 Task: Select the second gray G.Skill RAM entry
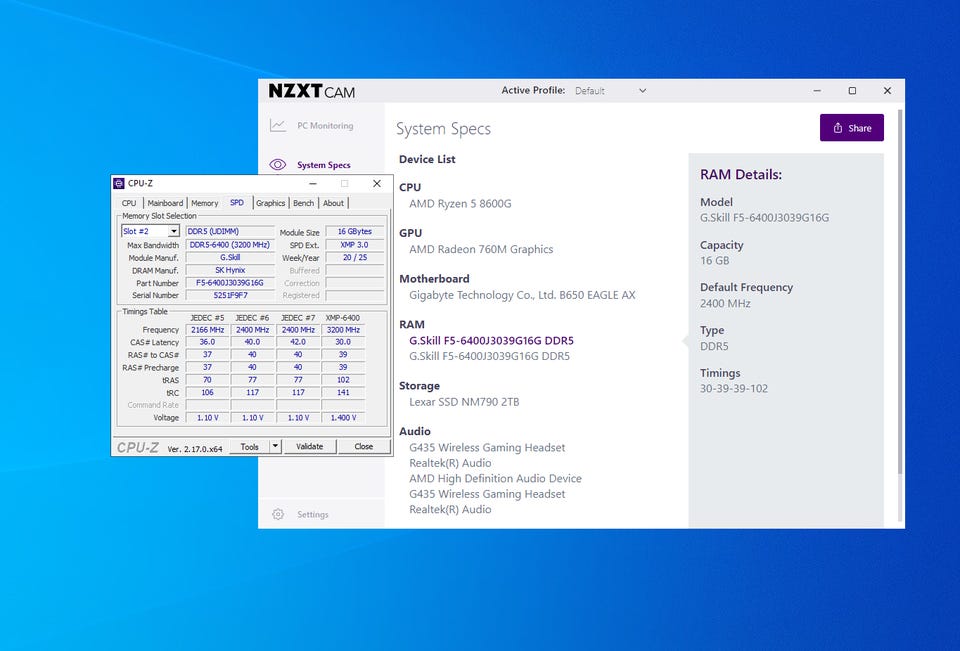(489, 356)
